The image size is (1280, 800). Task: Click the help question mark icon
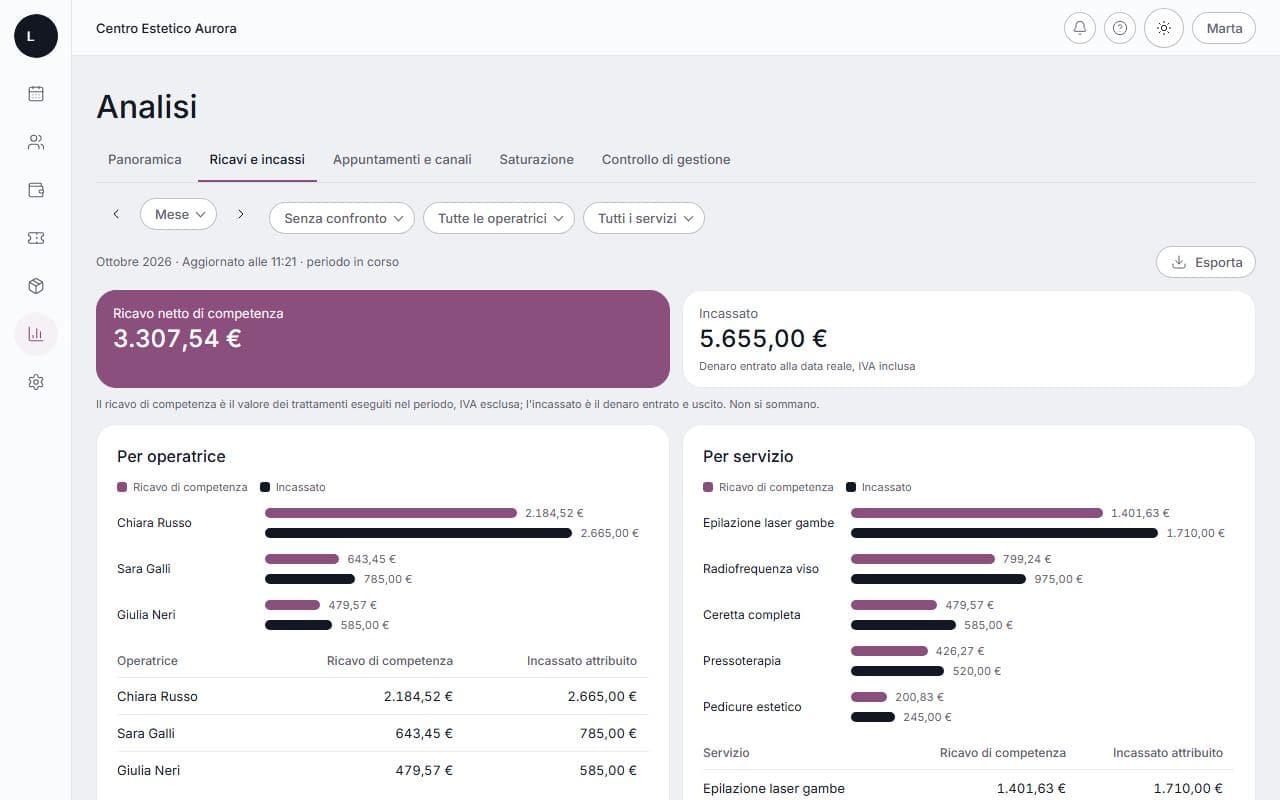[1120, 28]
